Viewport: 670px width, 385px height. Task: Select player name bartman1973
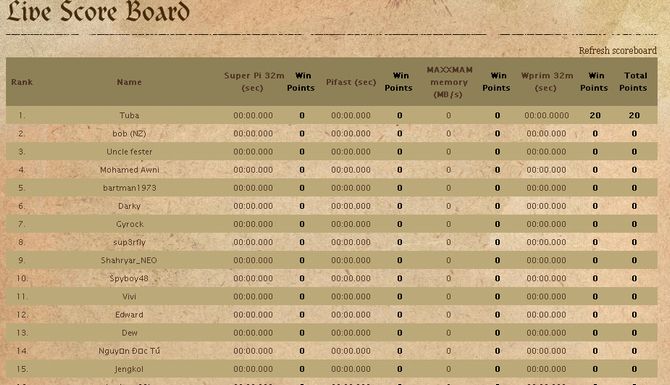tap(129, 188)
